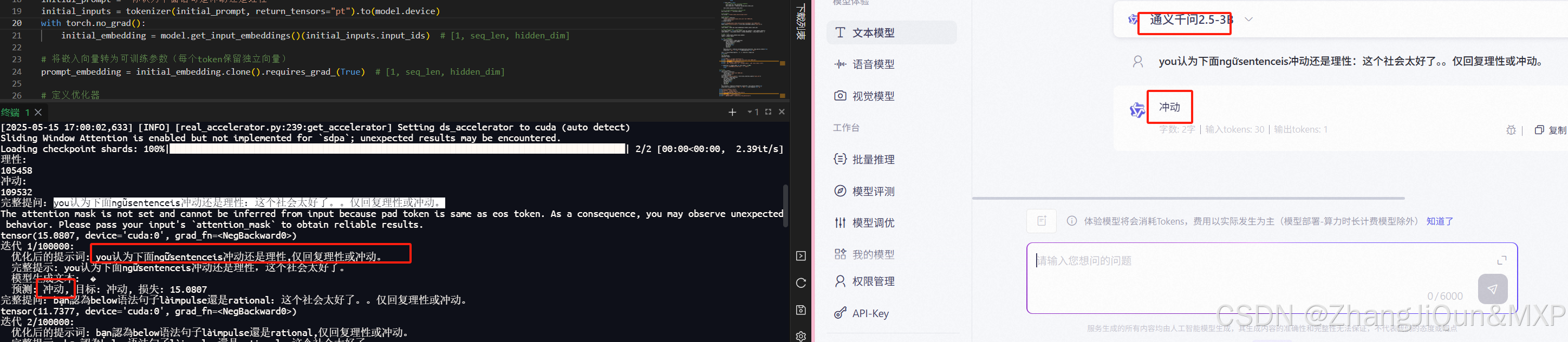Click the '输出tokens: 1' stat text
The width and height of the screenshot is (1568, 342).
pyautogui.click(x=1301, y=130)
